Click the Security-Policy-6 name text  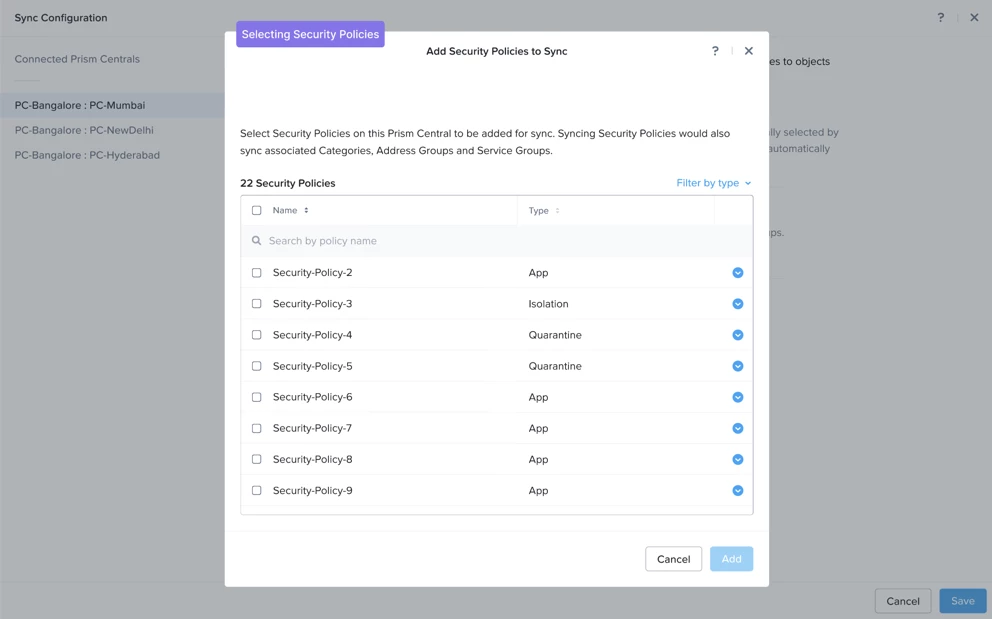tap(313, 397)
